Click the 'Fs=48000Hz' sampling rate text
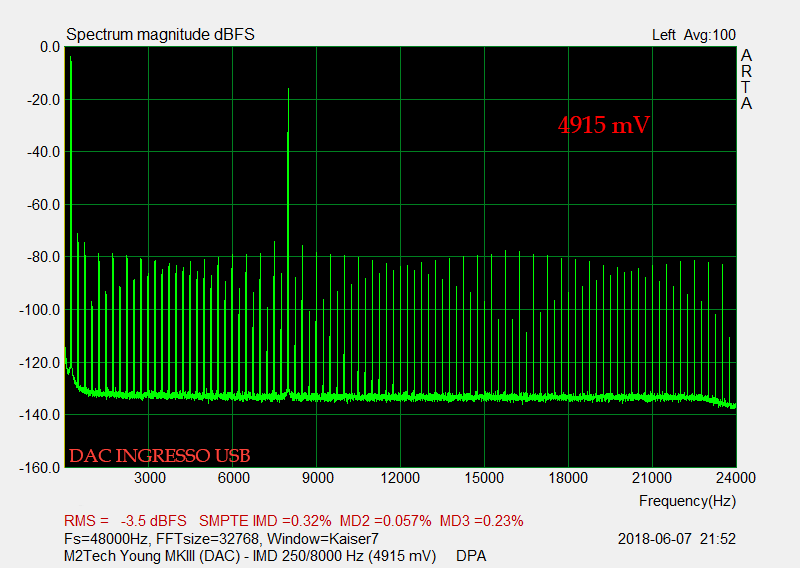 pos(107,539)
